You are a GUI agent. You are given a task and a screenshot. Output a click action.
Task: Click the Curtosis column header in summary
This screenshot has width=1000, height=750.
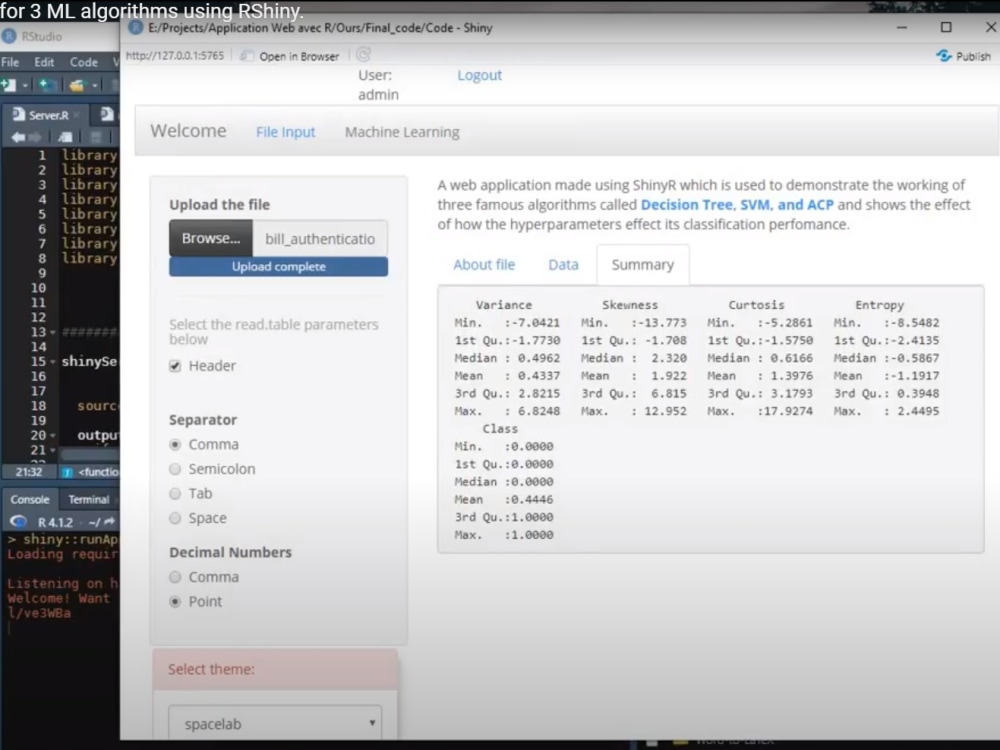point(756,305)
